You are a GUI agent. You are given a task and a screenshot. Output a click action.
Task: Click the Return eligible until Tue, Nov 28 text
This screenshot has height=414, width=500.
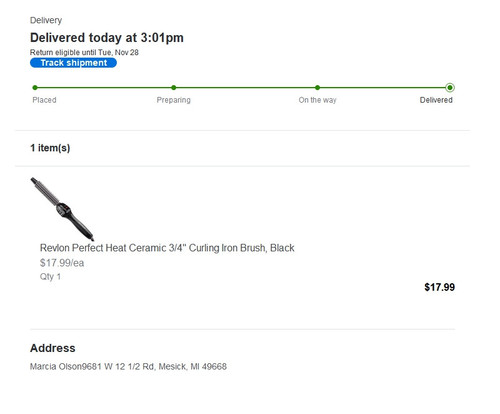[x=84, y=52]
